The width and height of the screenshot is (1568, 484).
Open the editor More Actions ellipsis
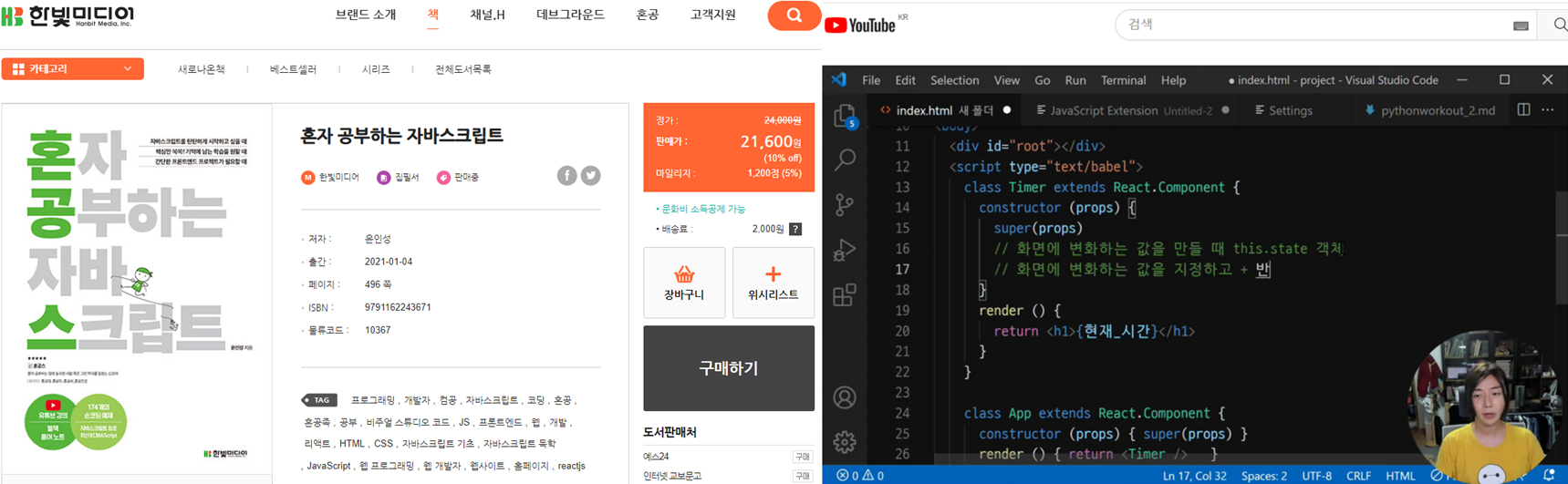[x=1548, y=109]
